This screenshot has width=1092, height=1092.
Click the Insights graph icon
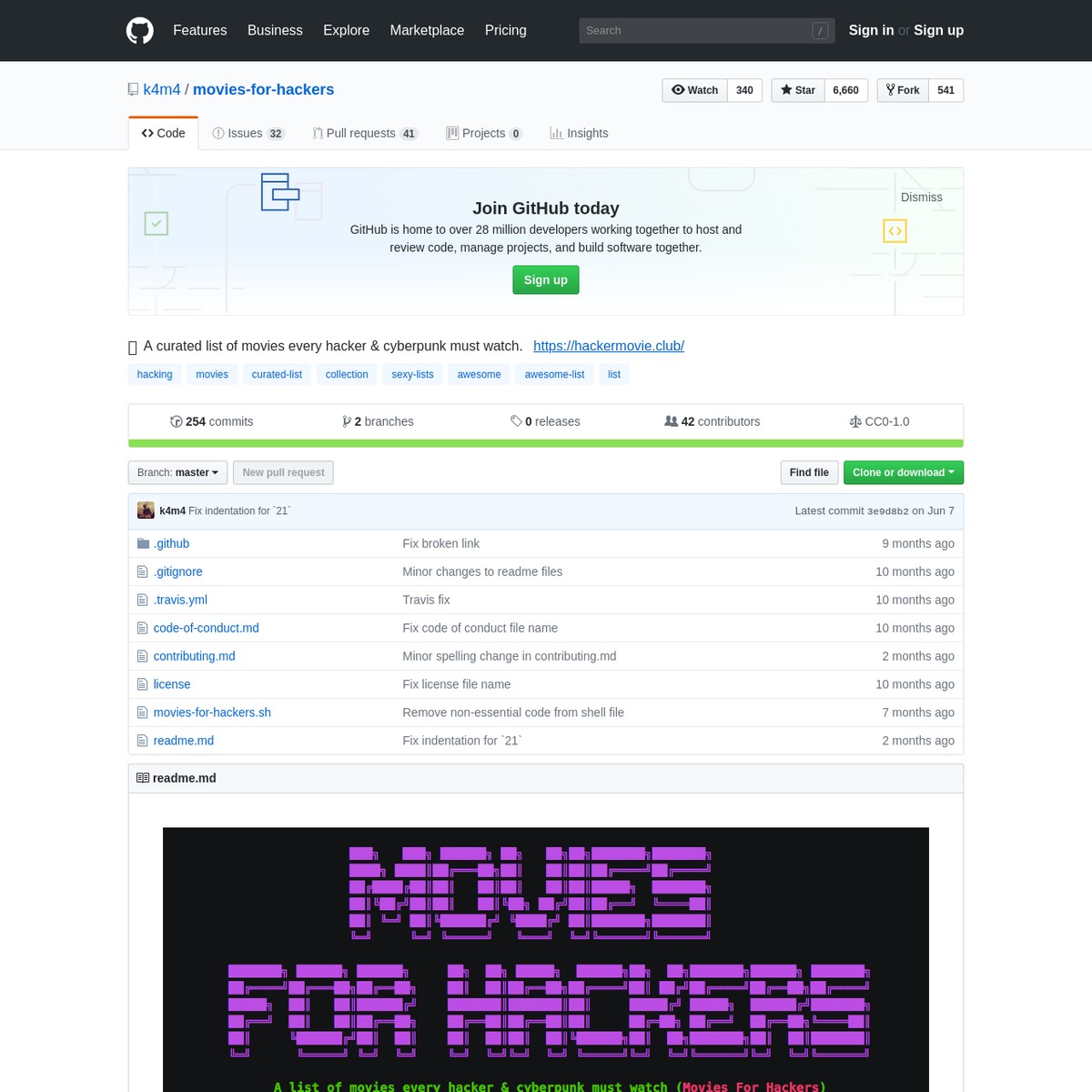tap(556, 133)
